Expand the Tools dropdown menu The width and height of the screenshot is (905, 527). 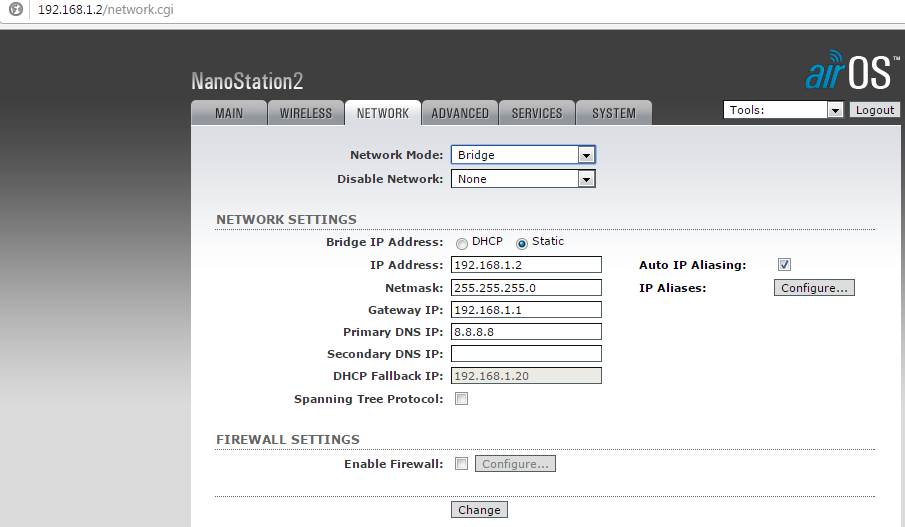(783, 110)
